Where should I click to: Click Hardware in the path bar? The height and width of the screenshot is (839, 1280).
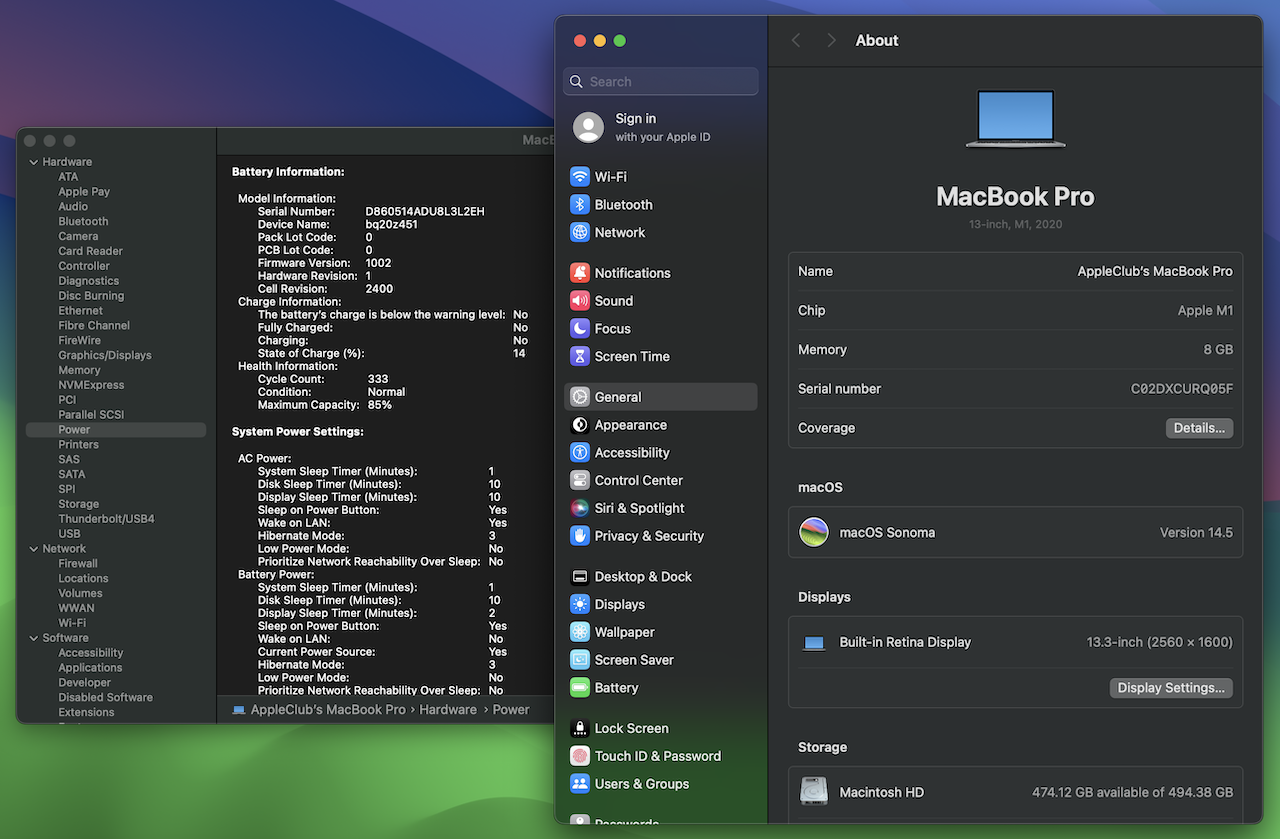pos(448,710)
